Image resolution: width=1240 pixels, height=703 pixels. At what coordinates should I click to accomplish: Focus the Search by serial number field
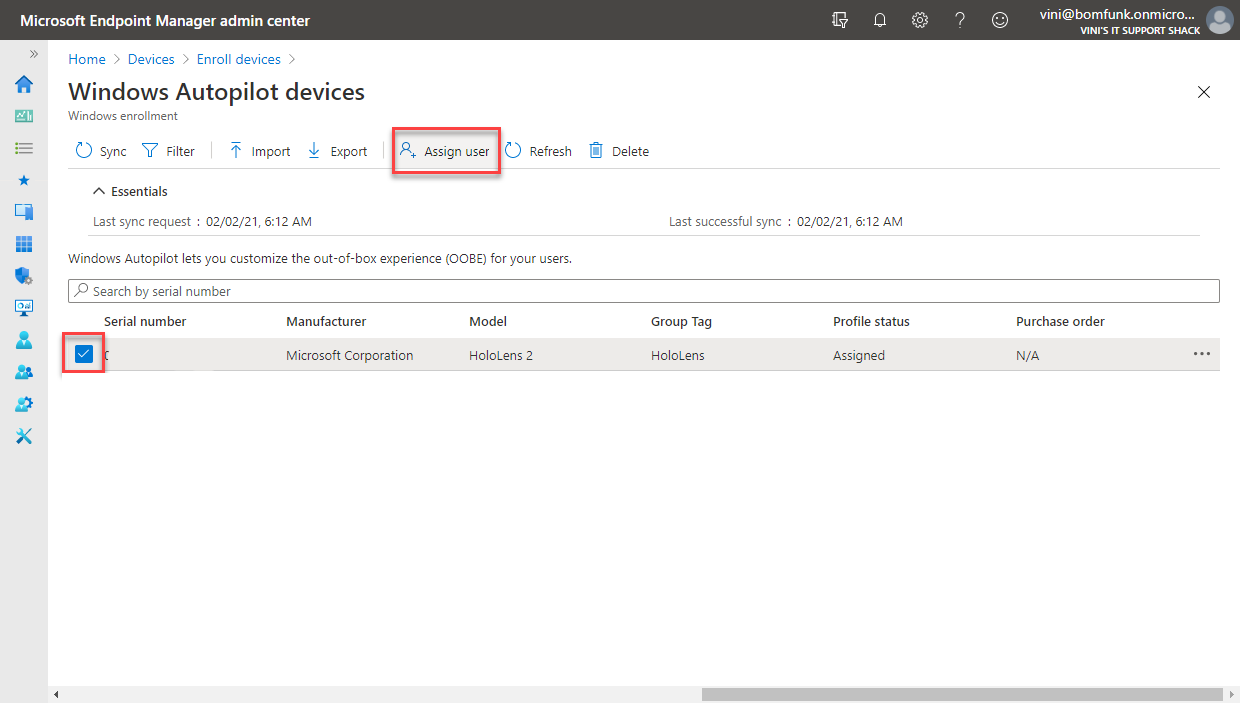coord(644,291)
